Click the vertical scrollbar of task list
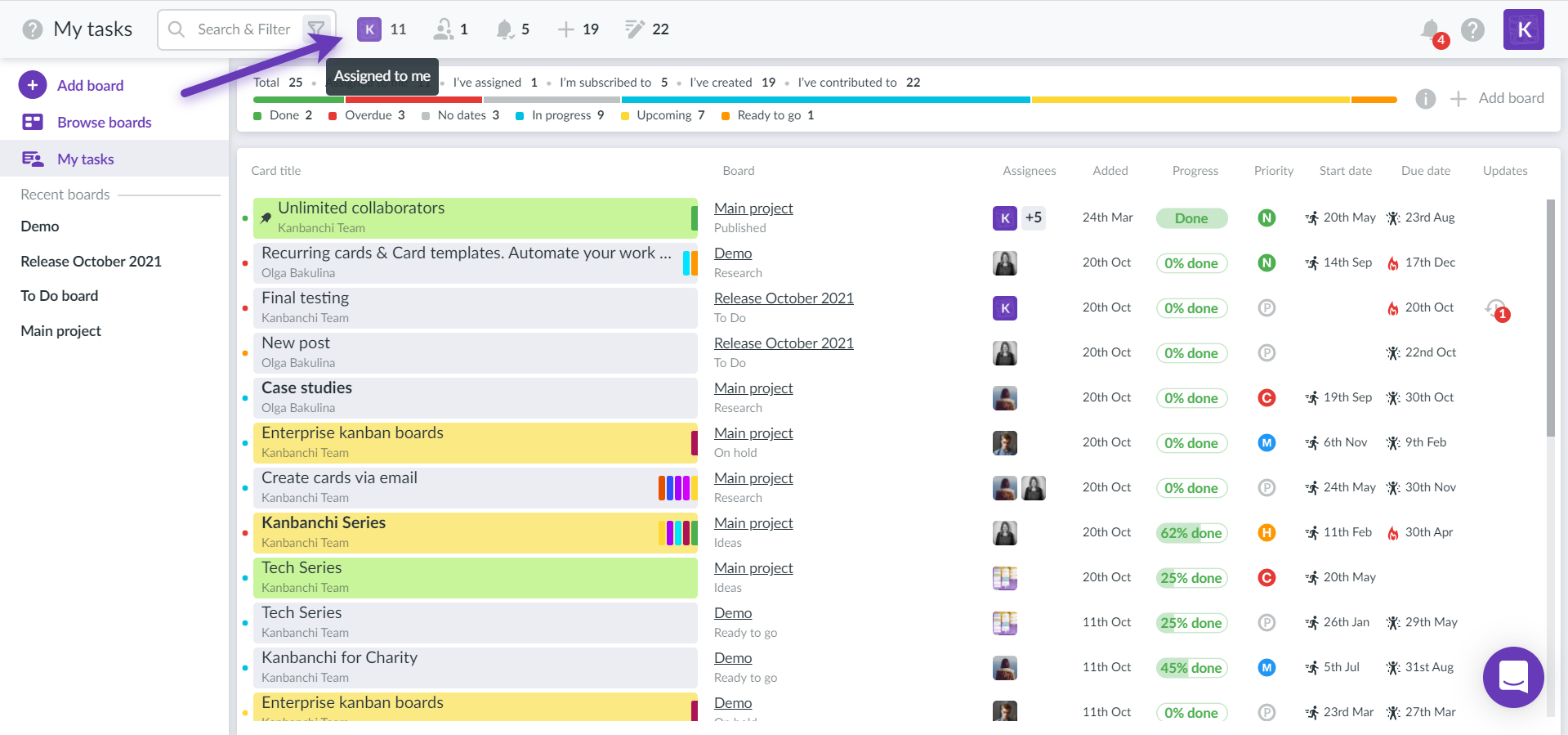 (1550, 317)
